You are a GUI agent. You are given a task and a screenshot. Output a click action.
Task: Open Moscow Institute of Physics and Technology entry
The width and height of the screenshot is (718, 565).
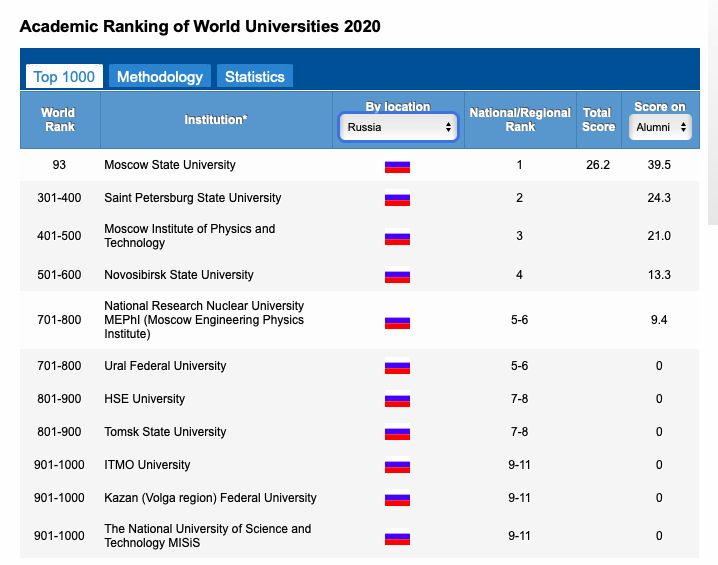coord(190,236)
